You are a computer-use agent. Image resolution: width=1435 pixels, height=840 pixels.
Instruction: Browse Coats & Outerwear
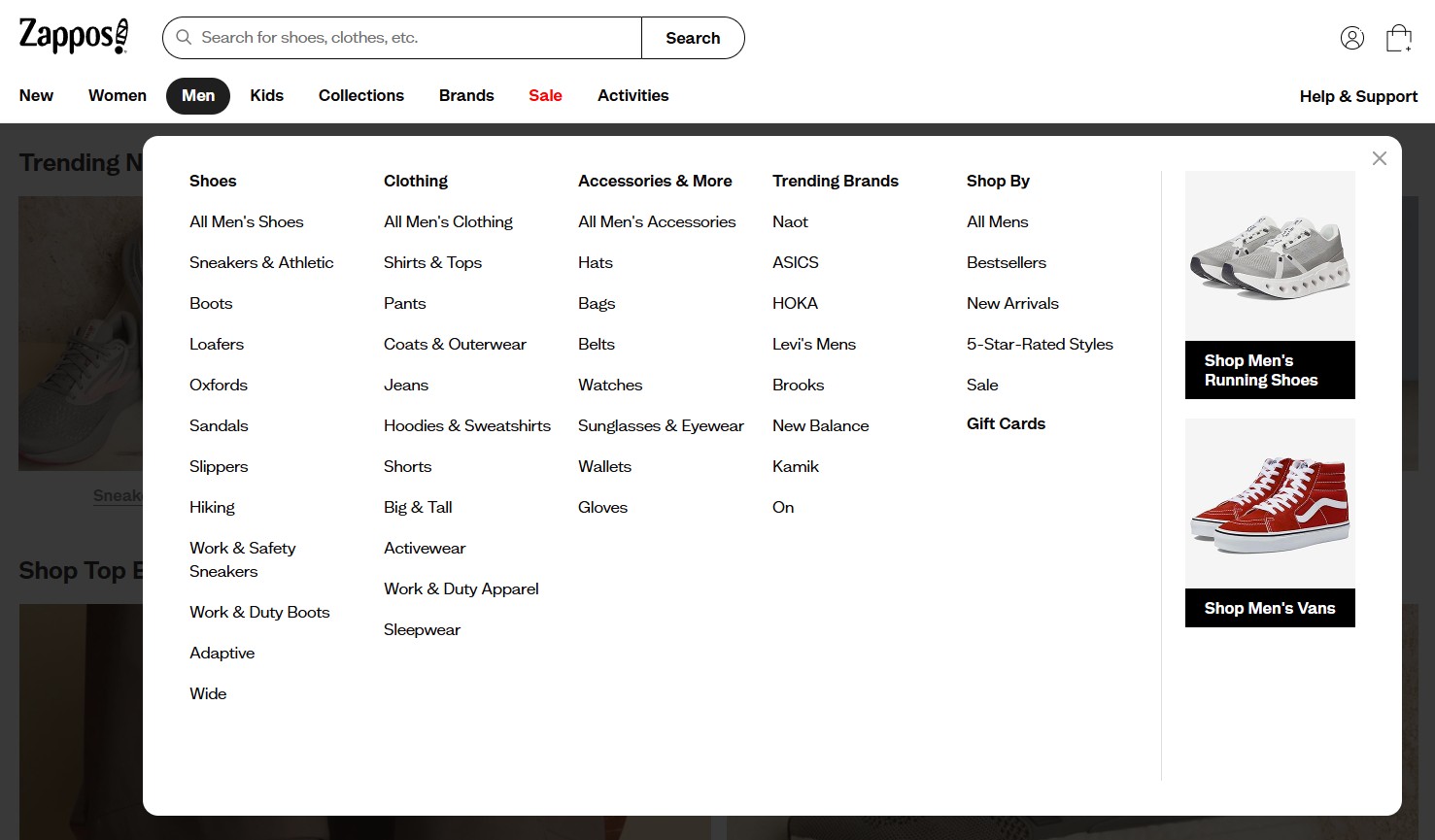tap(455, 344)
